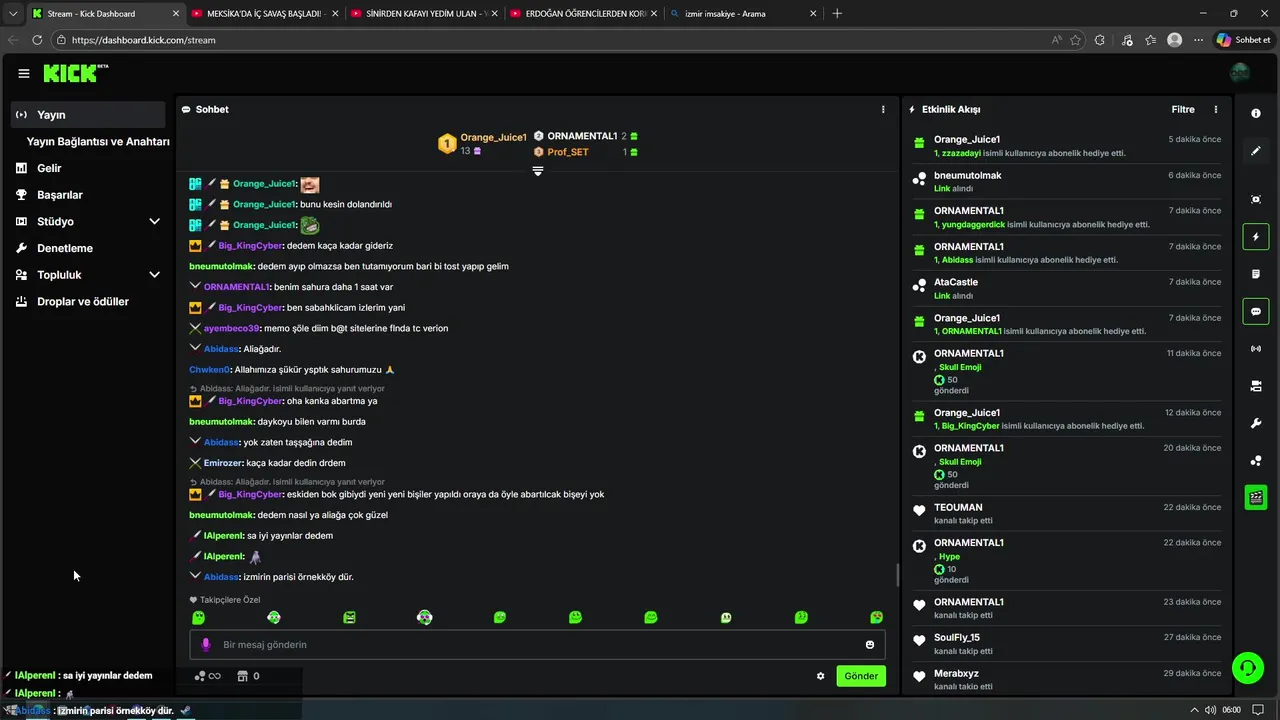
Task: Open the Denetleme page
Action: click(64, 248)
